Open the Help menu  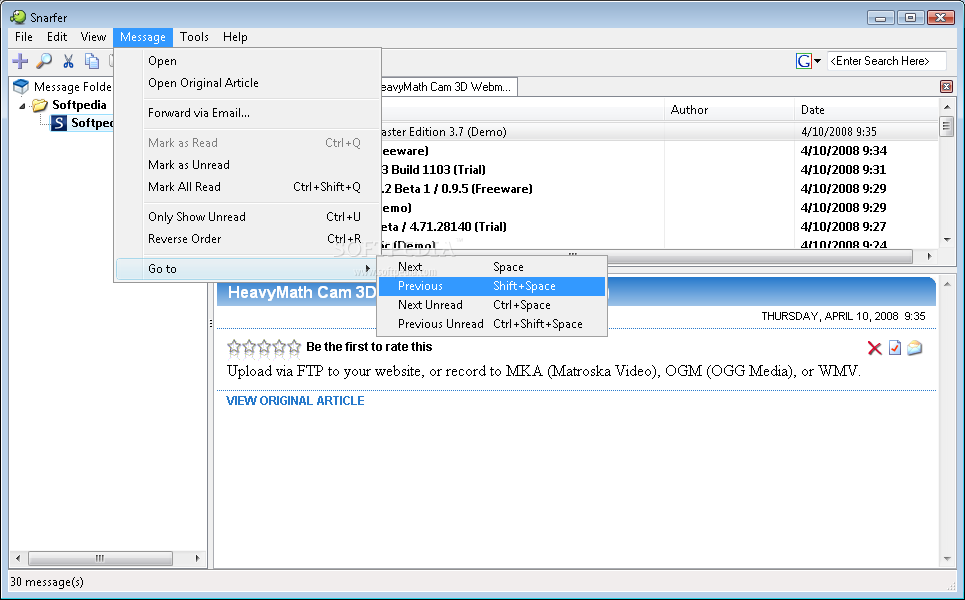[235, 37]
